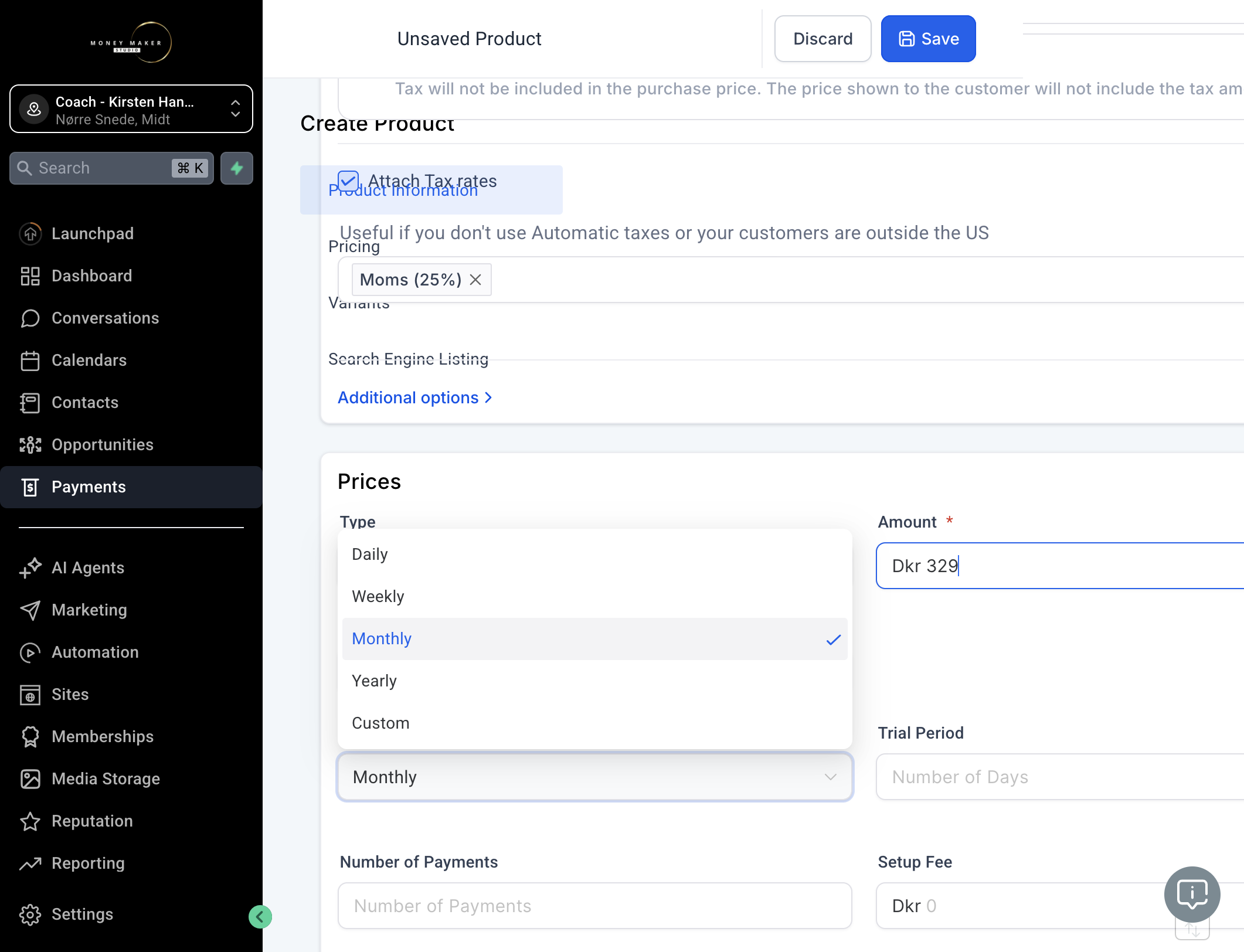Viewport: 1244px width, 952px height.
Task: Click the Media Storage image icon
Action: [x=30, y=778]
